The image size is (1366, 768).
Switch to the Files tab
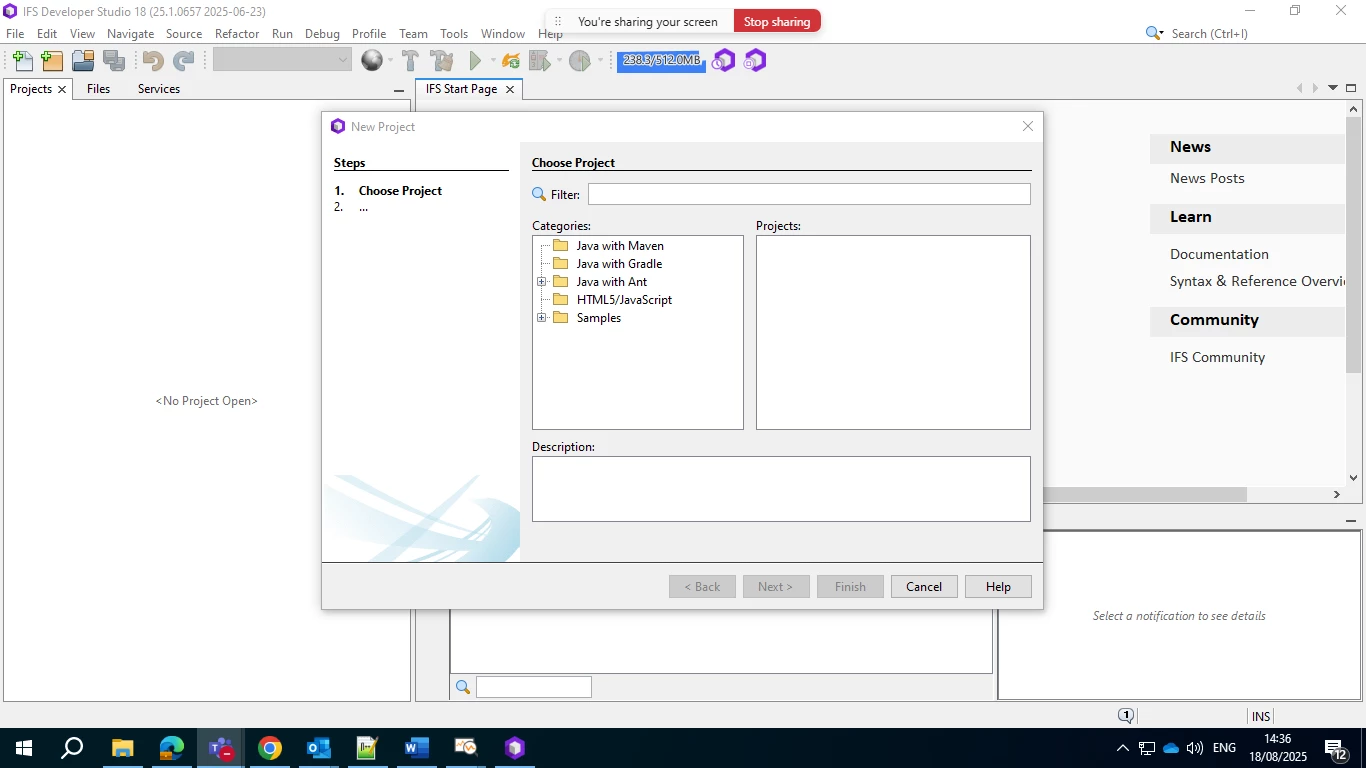click(x=98, y=89)
